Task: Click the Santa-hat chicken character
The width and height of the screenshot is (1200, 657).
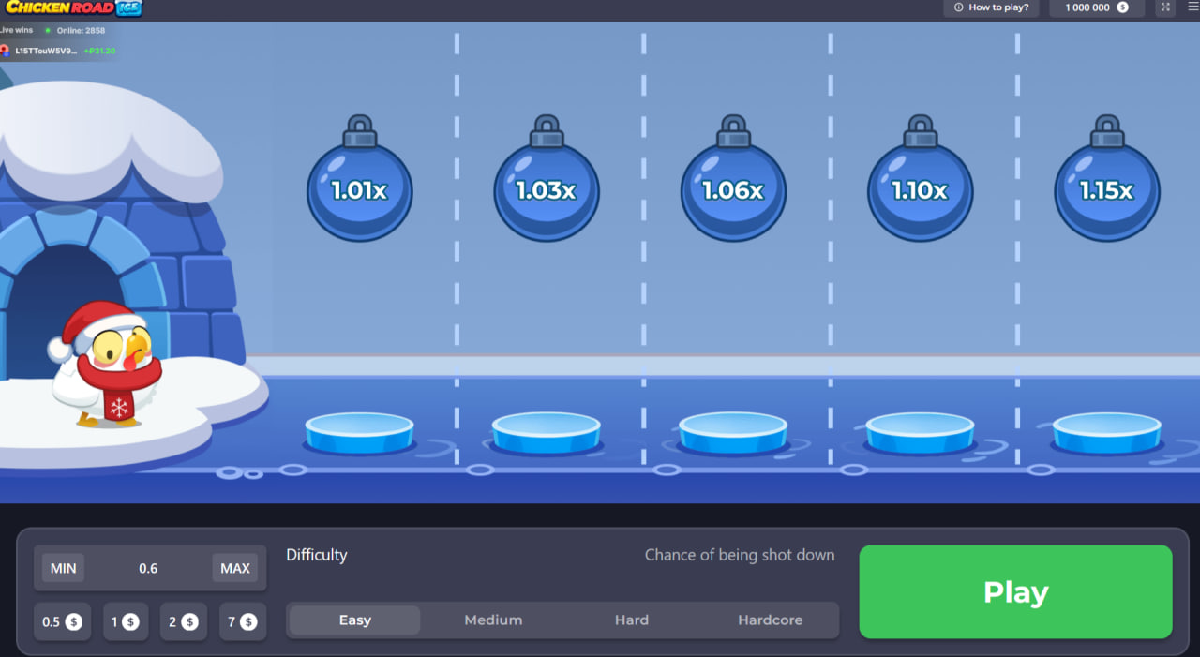Action: click(x=105, y=365)
